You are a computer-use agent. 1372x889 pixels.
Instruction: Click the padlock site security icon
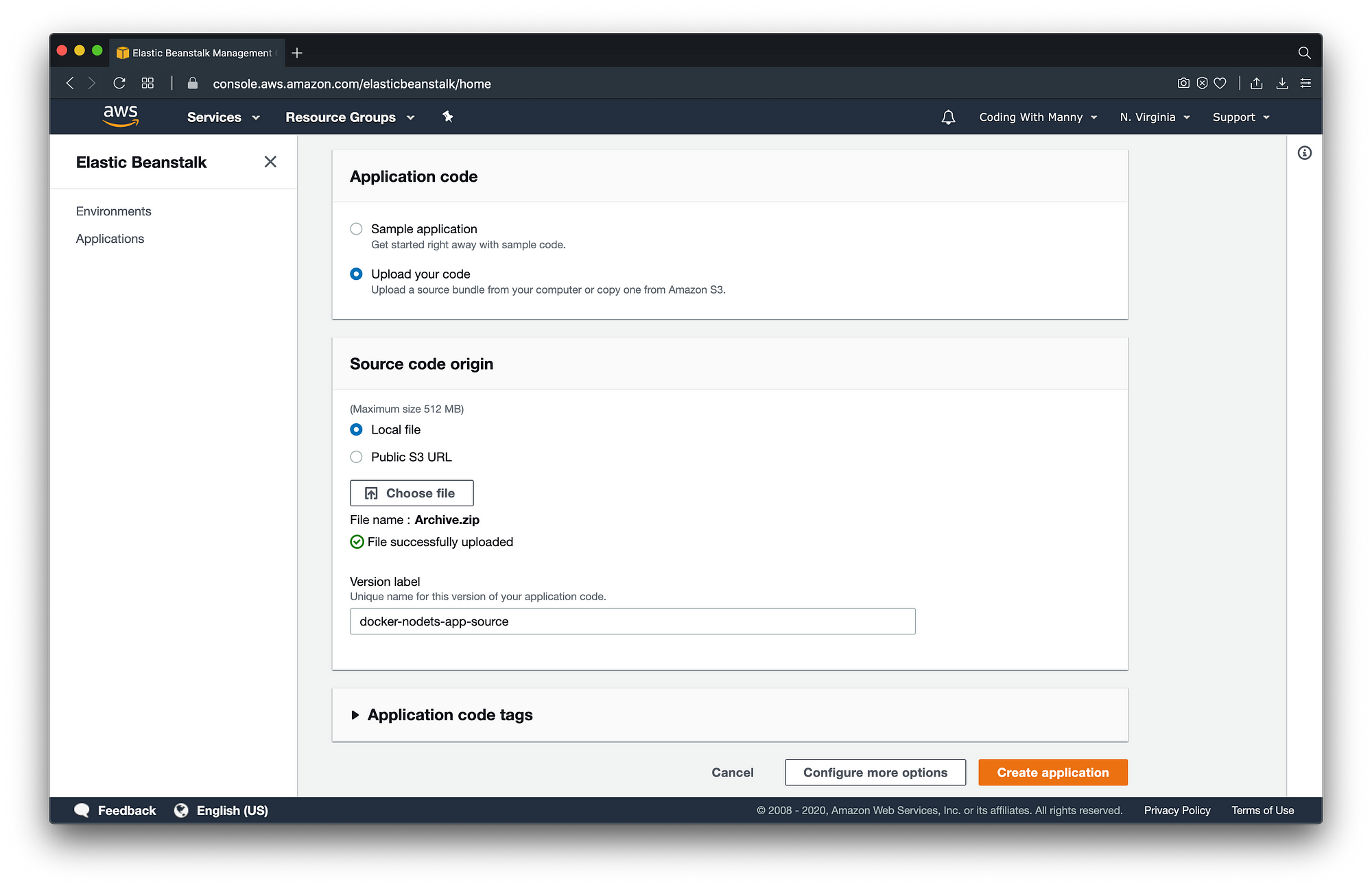(x=193, y=83)
